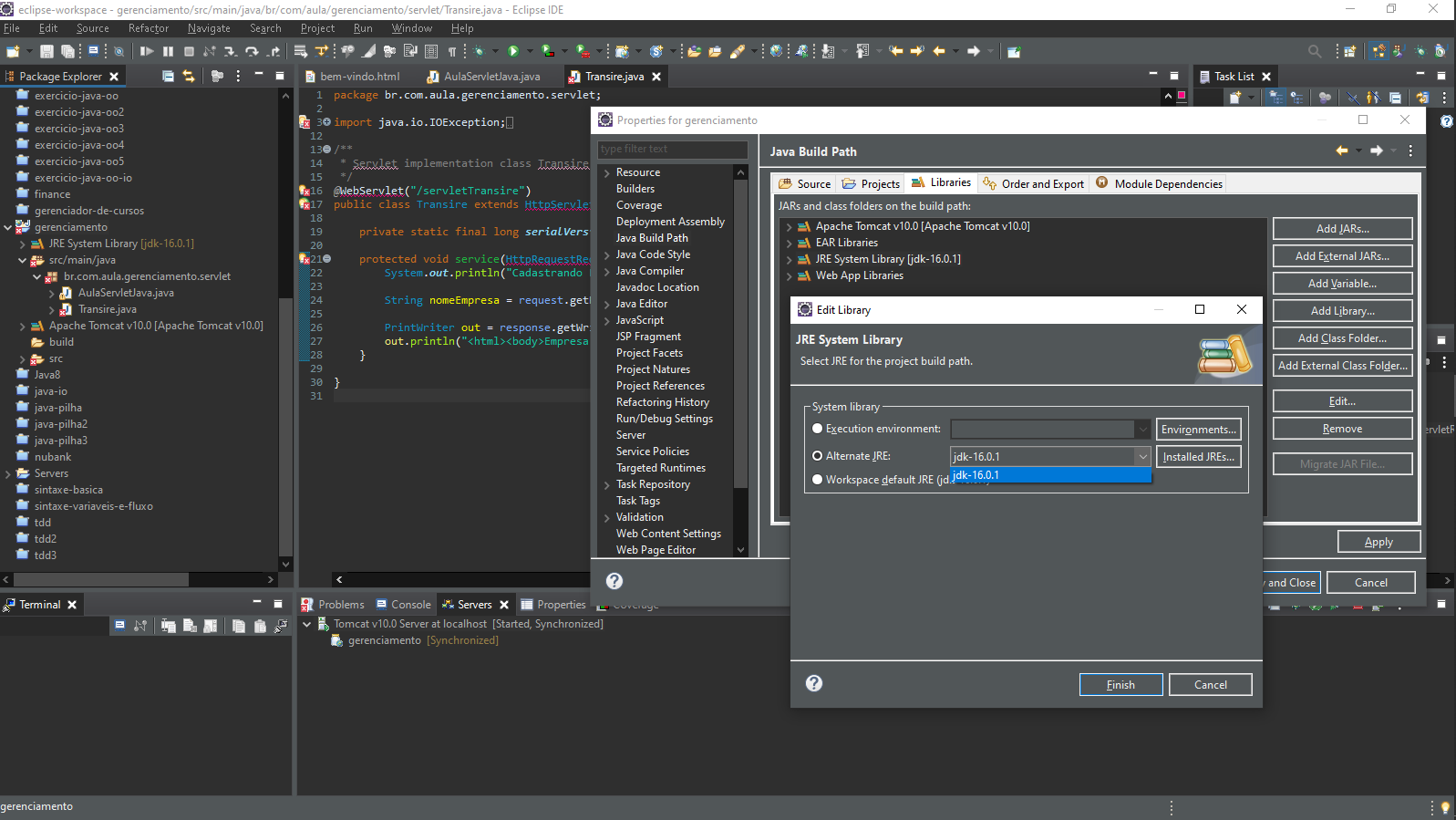Click the Terminate (stop) toolbar icon
1456x820 pixels.
189,52
